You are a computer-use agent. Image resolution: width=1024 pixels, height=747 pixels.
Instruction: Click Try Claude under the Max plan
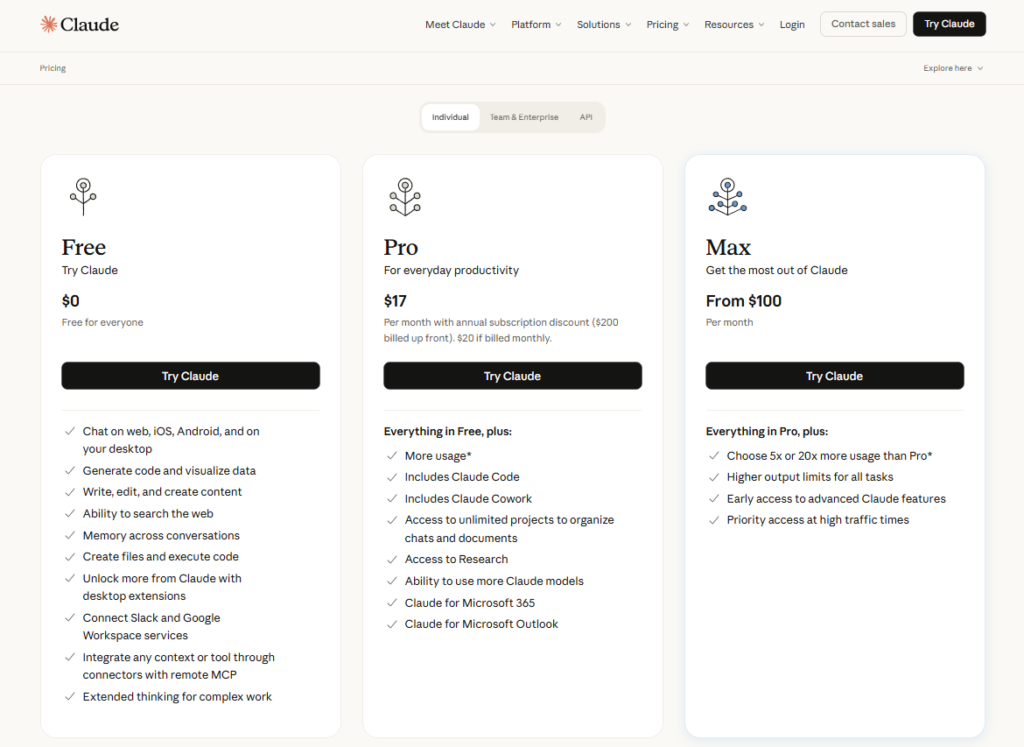point(835,376)
